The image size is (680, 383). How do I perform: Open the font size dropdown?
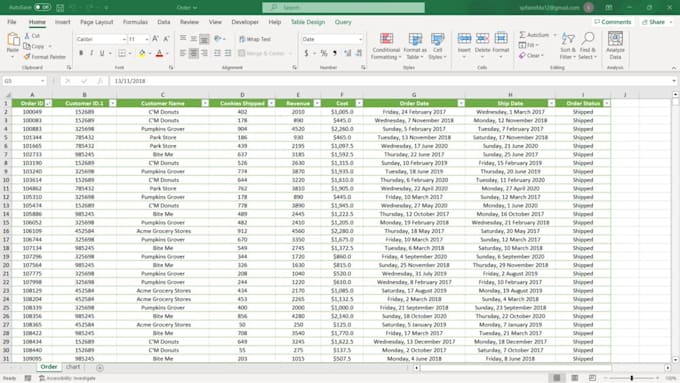[147, 39]
